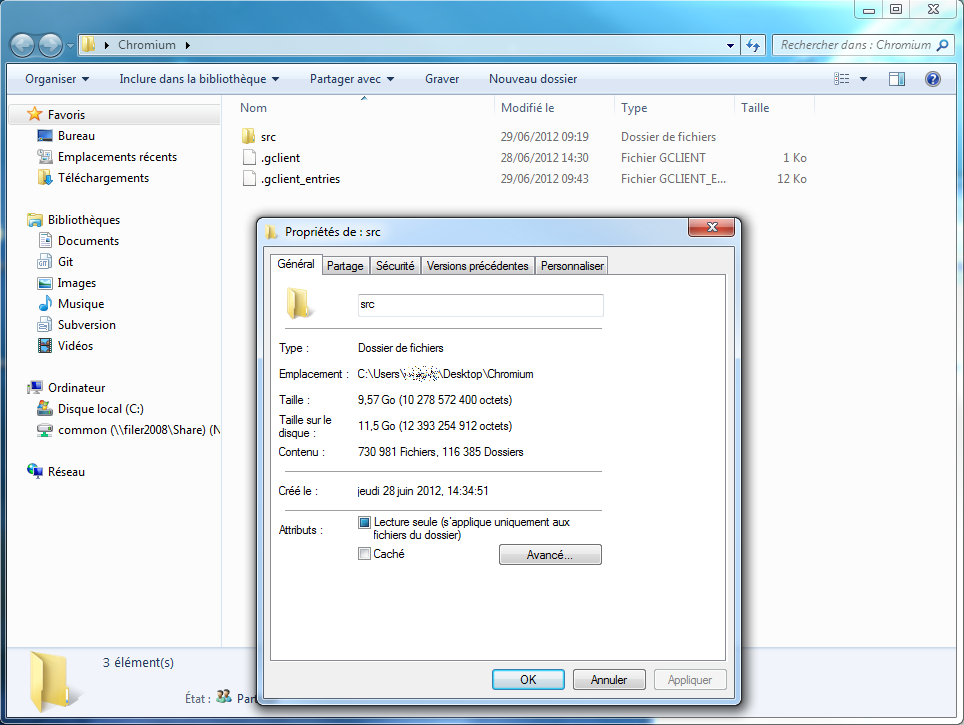Image resolution: width=964 pixels, height=725 pixels.
Task: Open the Organiser dropdown menu
Action: click(x=57, y=79)
